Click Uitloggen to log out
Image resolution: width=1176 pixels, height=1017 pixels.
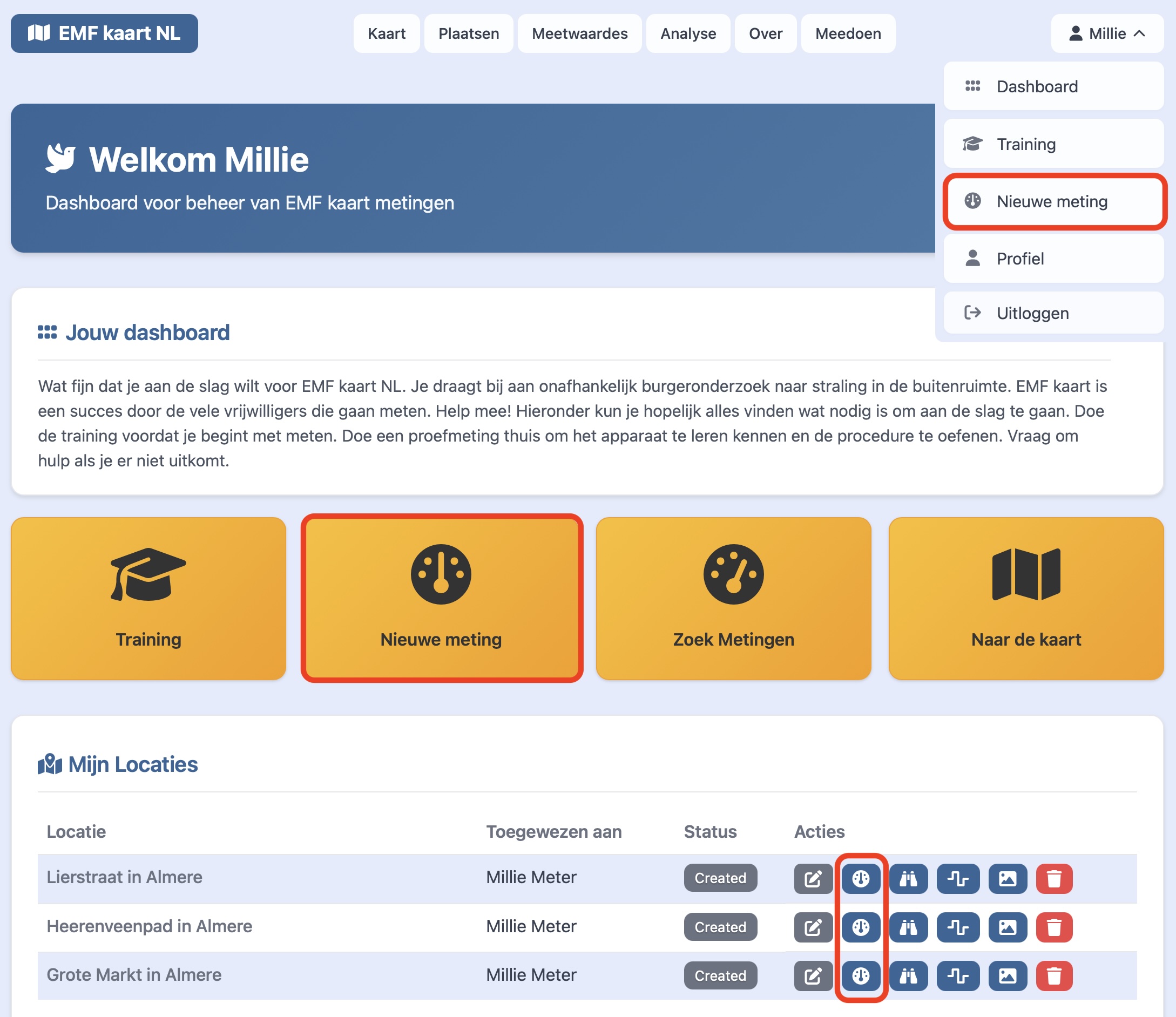(x=1053, y=313)
